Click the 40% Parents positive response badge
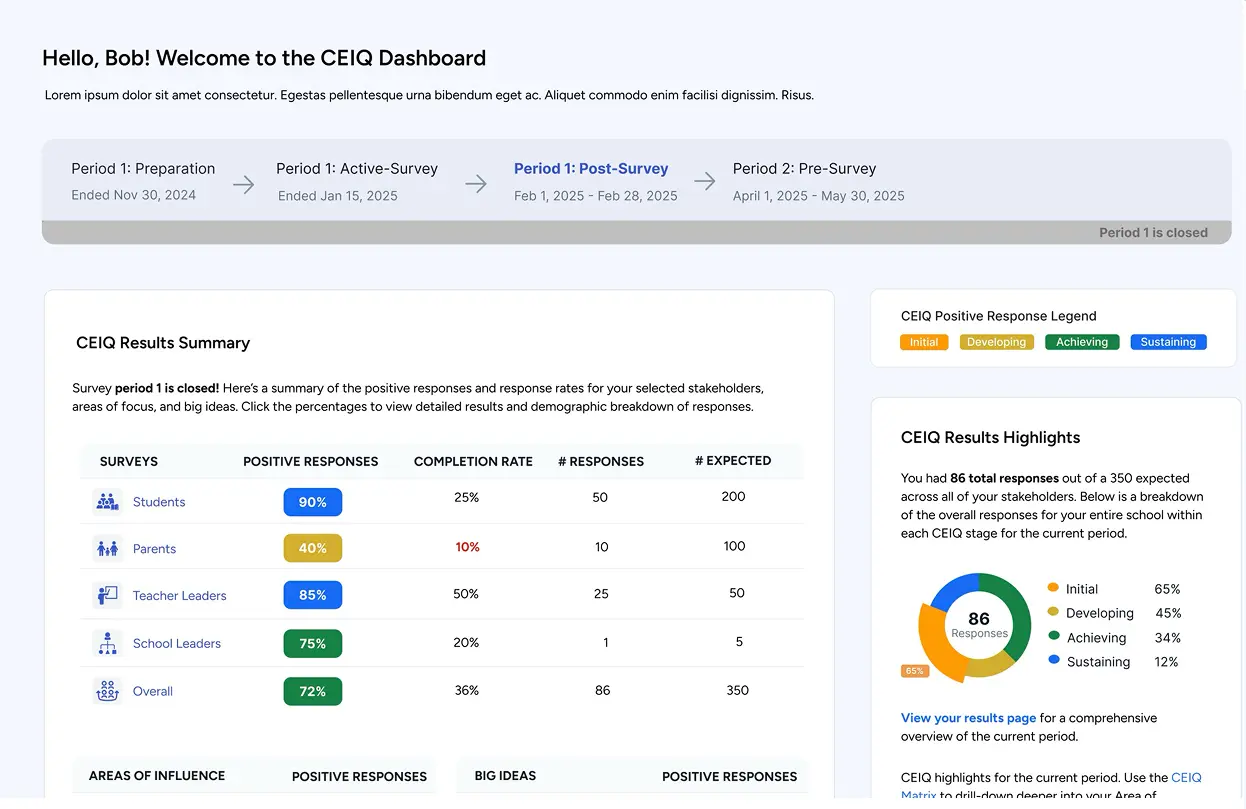 [x=312, y=548]
